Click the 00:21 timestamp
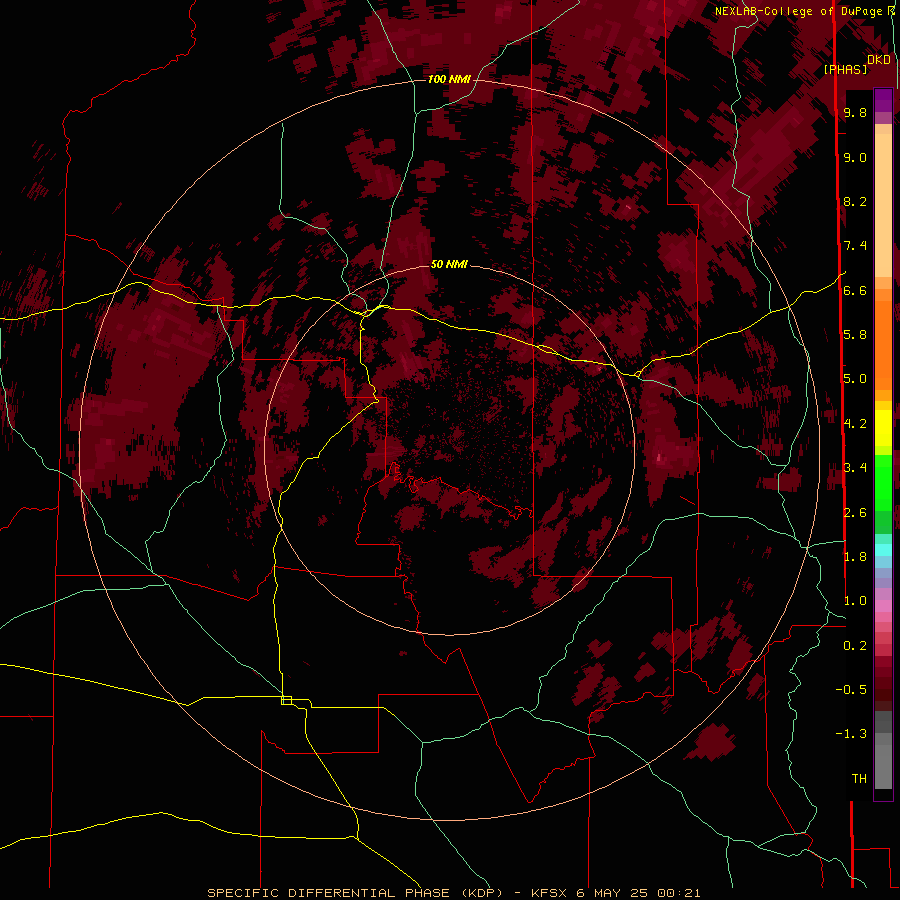This screenshot has height=900, width=900. point(681,893)
